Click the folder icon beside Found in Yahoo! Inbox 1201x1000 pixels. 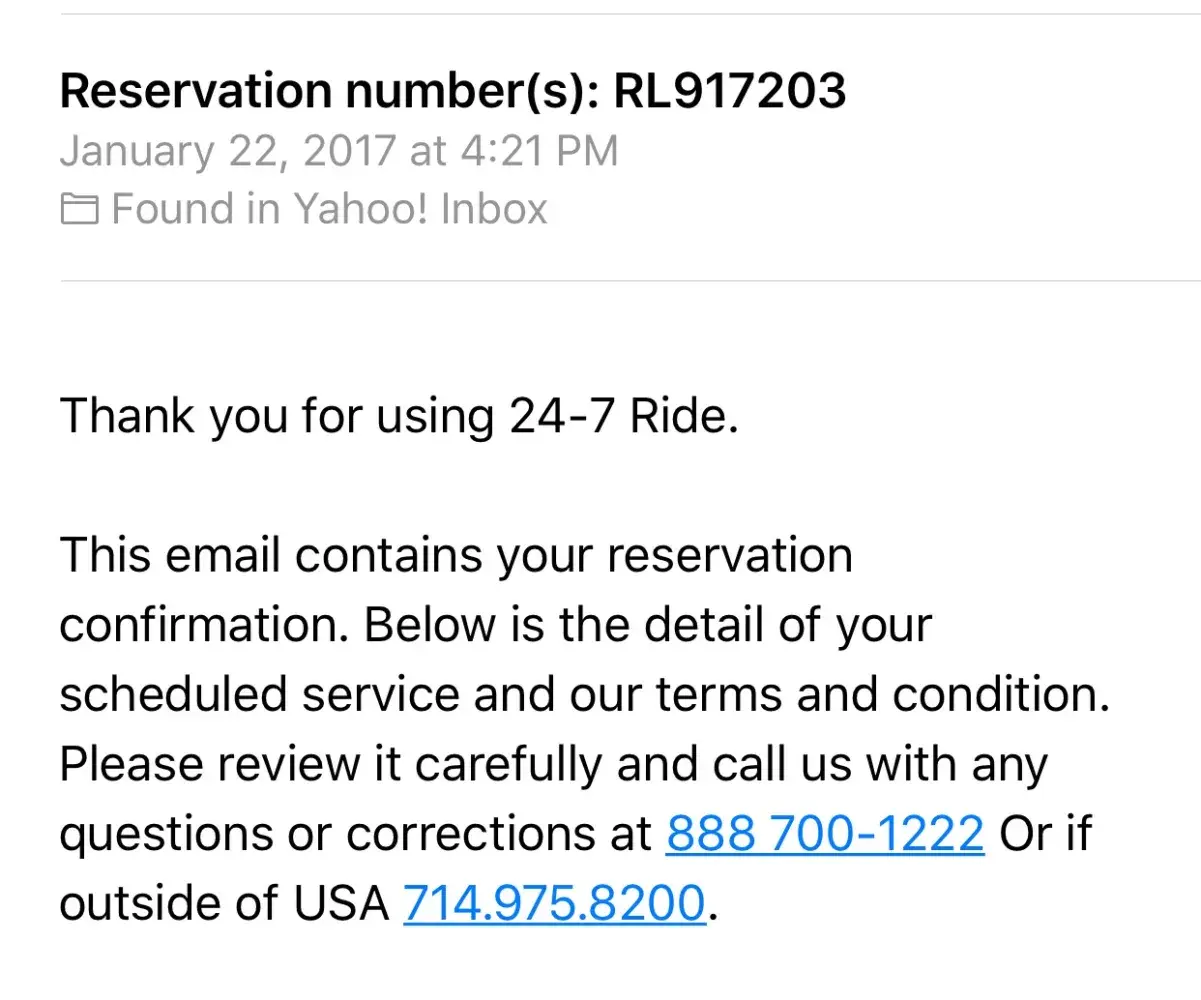(79, 210)
